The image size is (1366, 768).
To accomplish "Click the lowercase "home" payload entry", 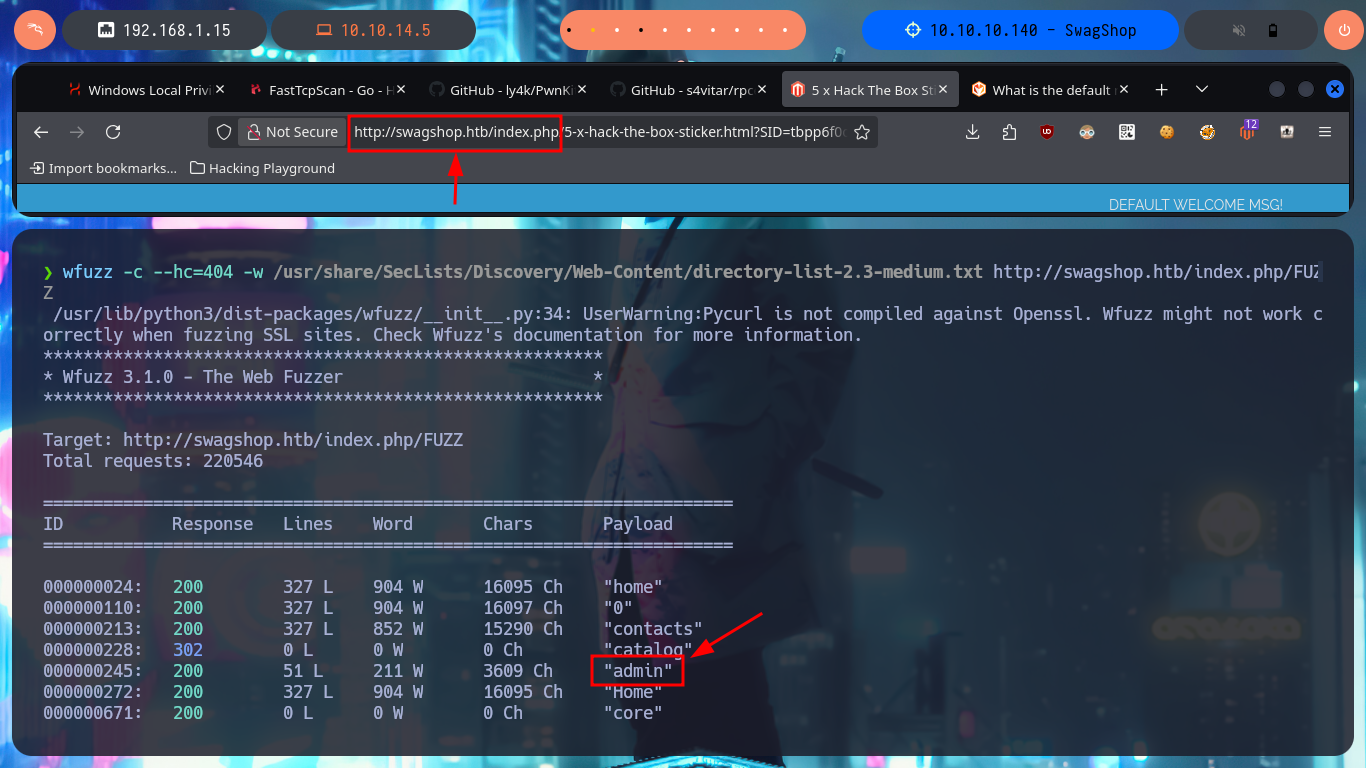I will coord(633,587).
